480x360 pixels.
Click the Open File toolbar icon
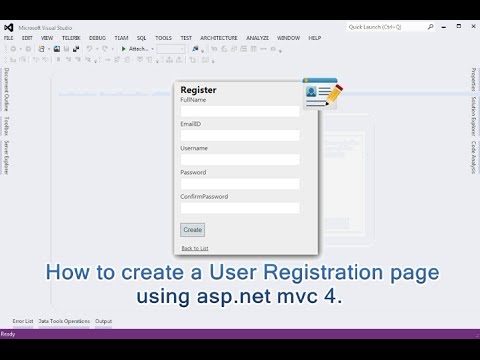click(x=57, y=49)
